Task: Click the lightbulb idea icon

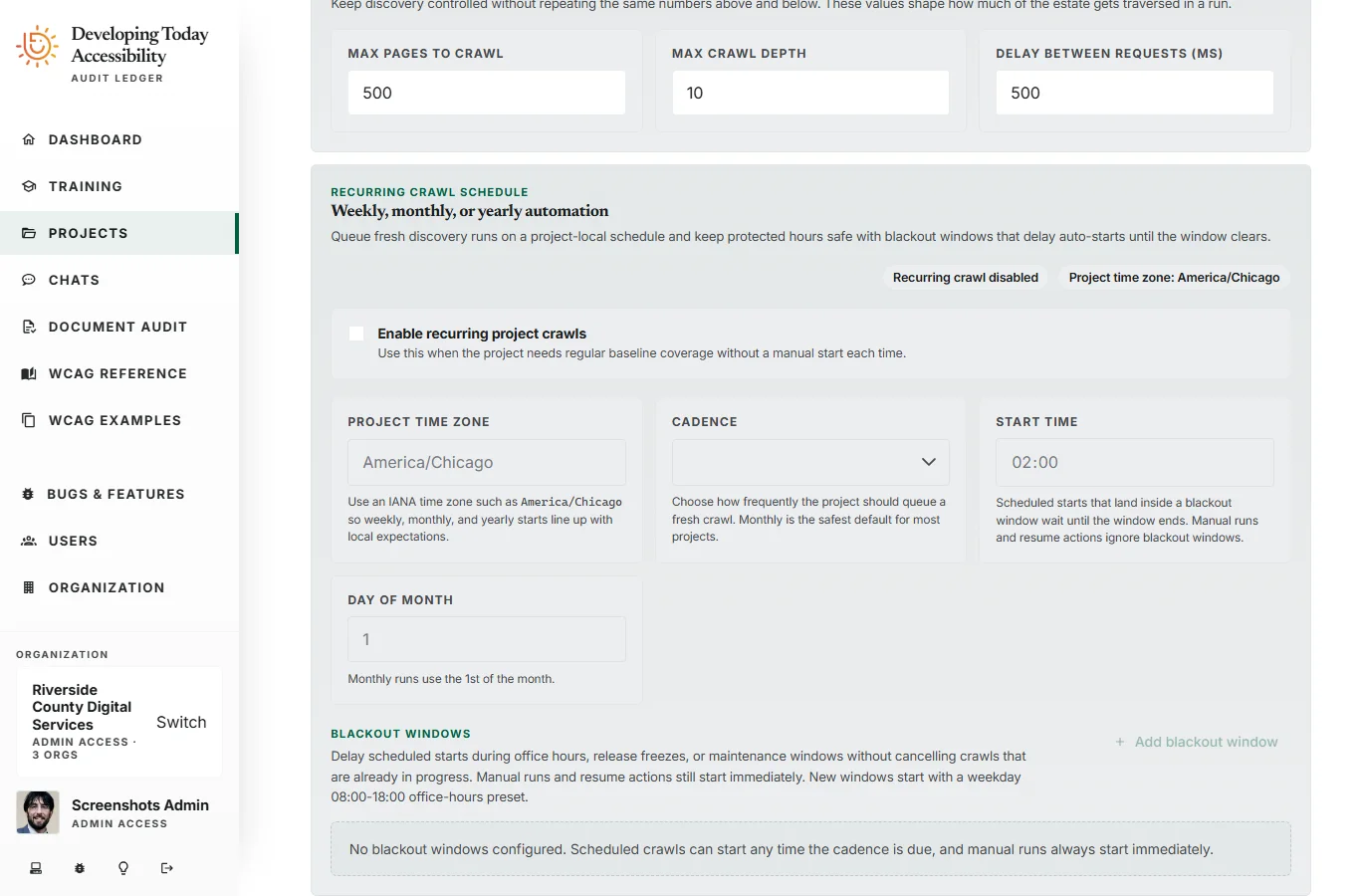Action: (123, 868)
